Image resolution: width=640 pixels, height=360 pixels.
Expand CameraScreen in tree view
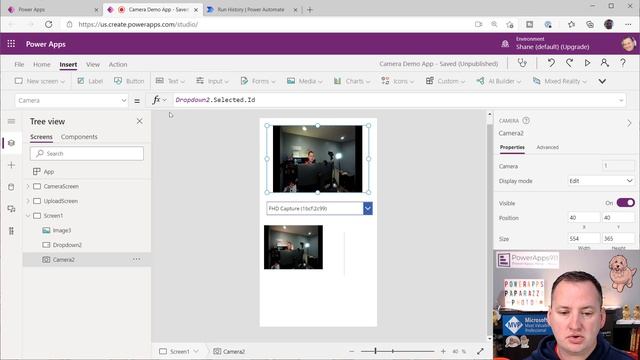point(28,186)
